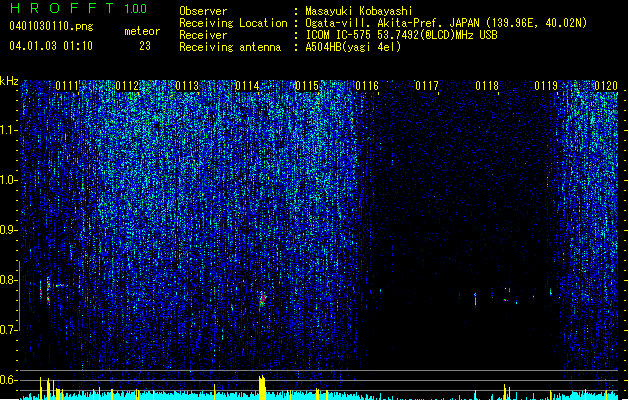Click the 'Receiving antenna' label
Image resolution: width=629 pixels, height=400 pixels.
pos(230,47)
